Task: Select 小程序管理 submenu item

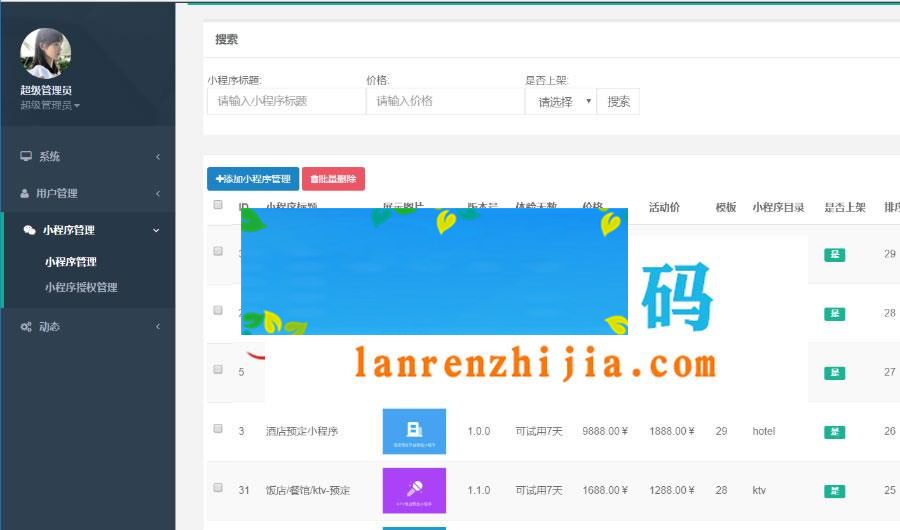Action: click(x=70, y=262)
